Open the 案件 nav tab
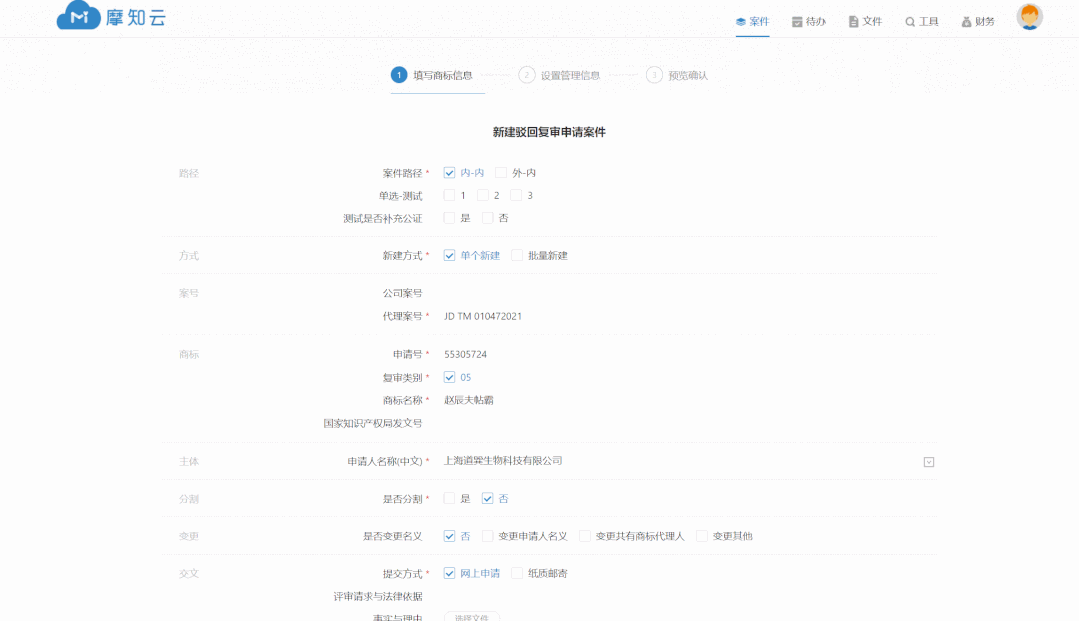This screenshot has height=621, width=1079. tap(752, 22)
